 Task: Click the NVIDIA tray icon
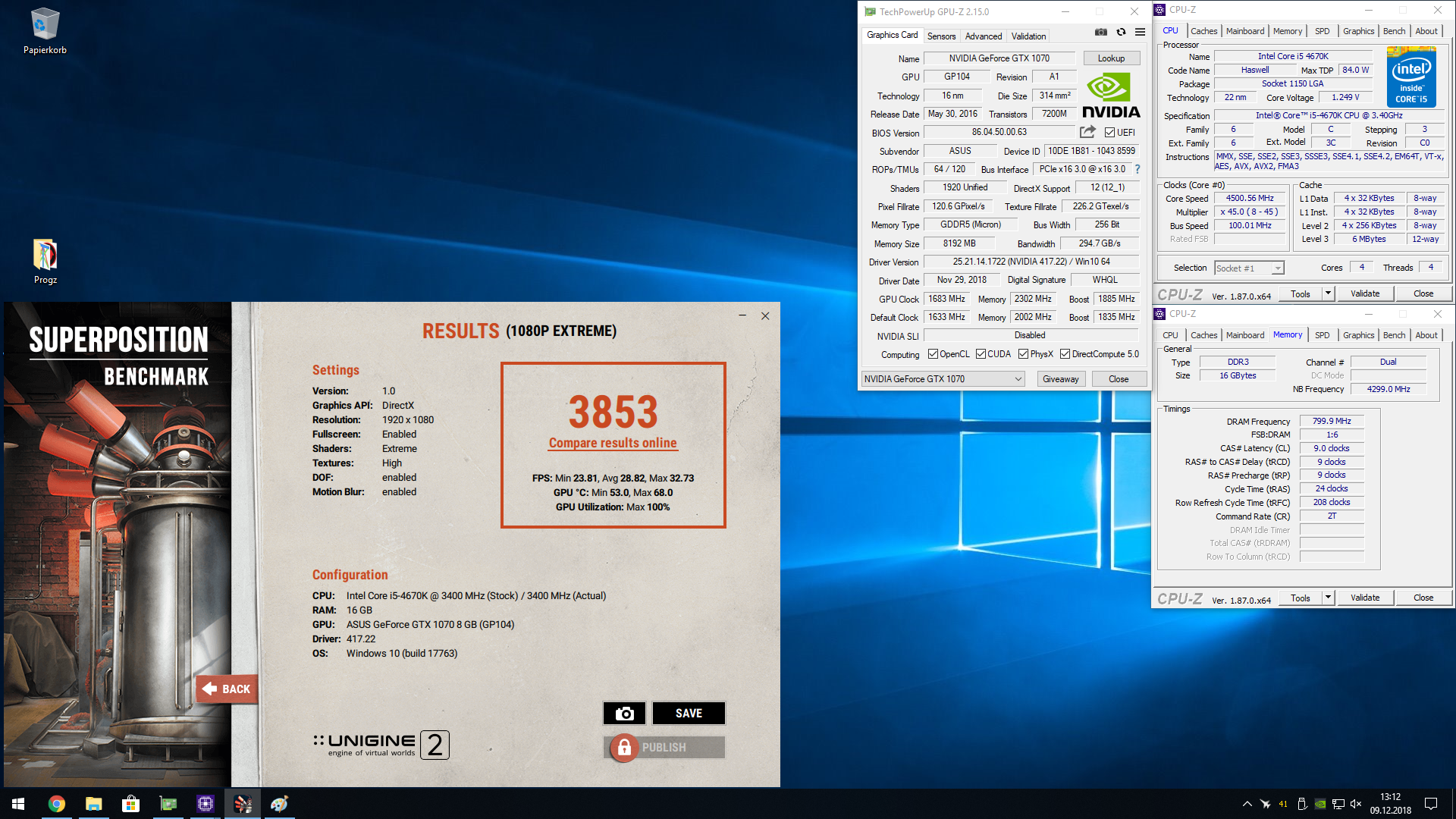click(1320, 804)
